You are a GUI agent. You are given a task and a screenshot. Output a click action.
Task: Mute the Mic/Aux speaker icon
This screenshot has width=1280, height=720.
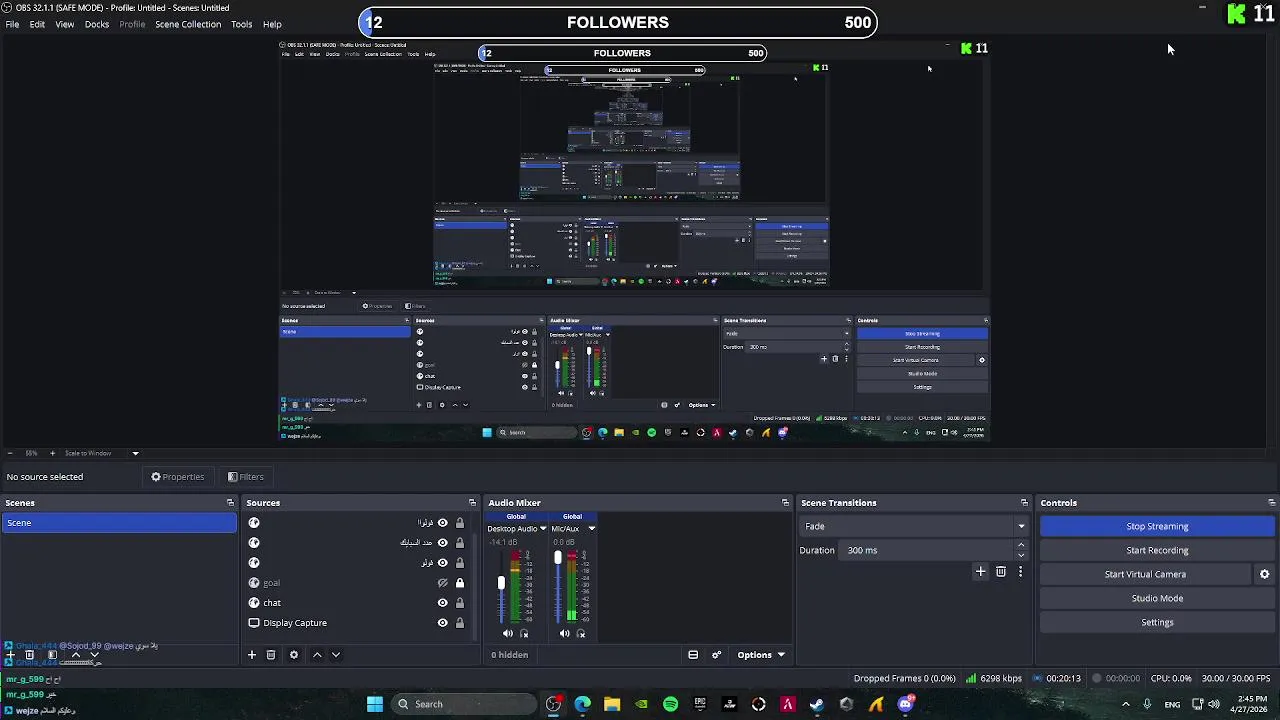coord(565,633)
